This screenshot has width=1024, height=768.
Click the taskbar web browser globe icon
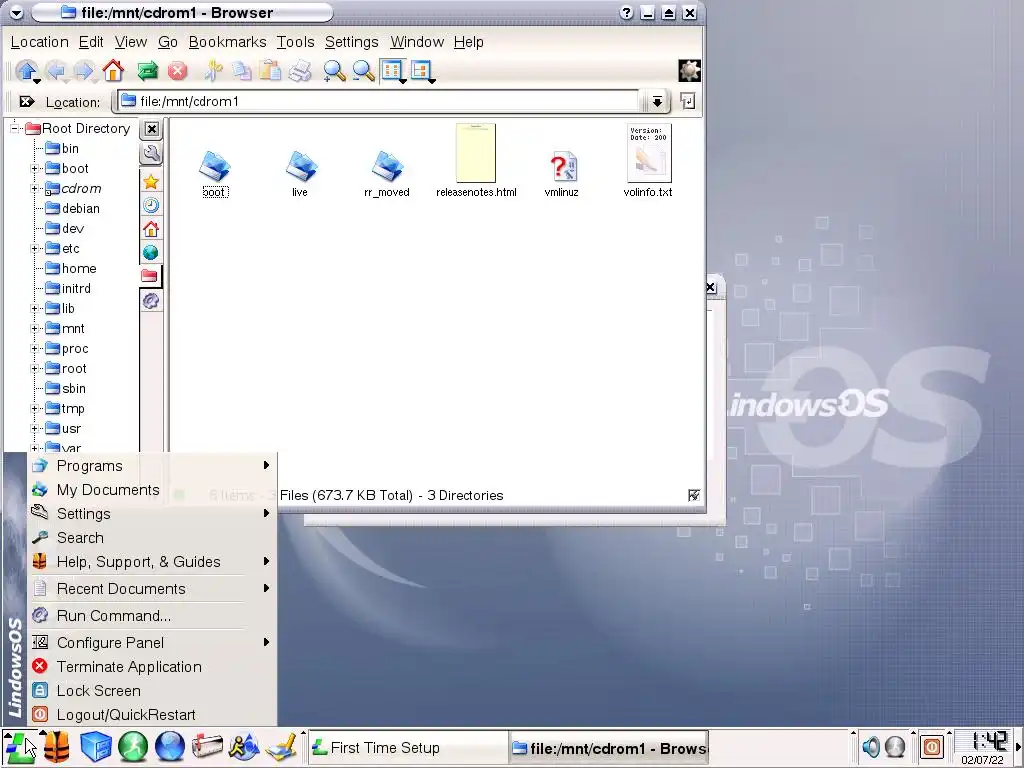pos(170,746)
